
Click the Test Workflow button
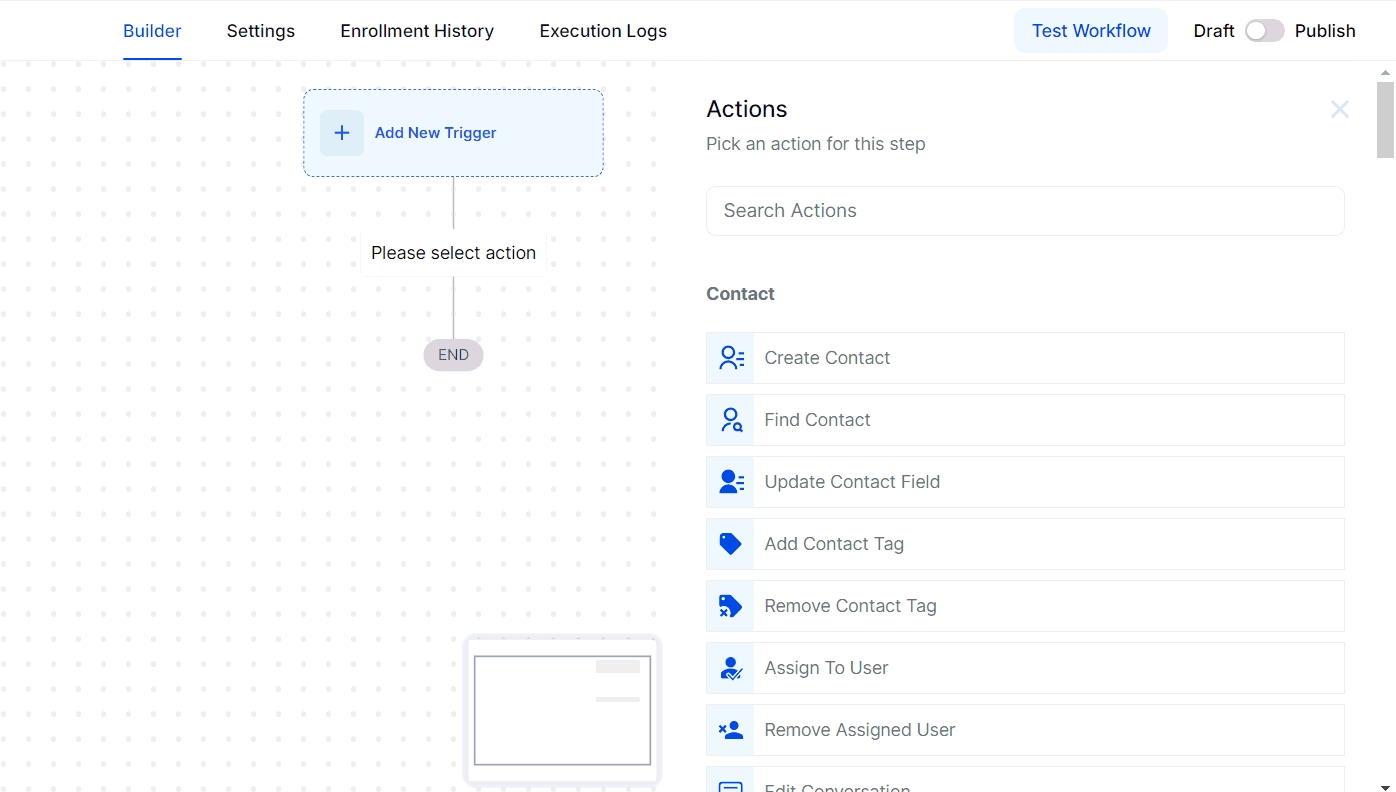click(1091, 31)
